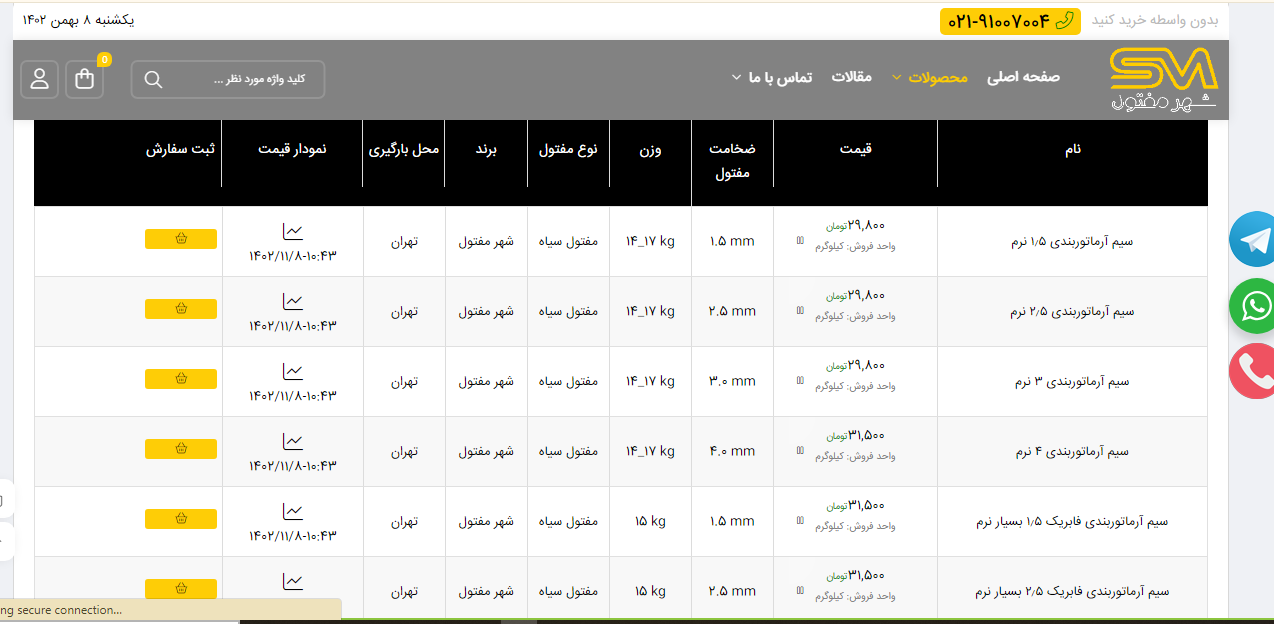
Task: Expand the محصولات dropdown menu
Action: click(937, 77)
